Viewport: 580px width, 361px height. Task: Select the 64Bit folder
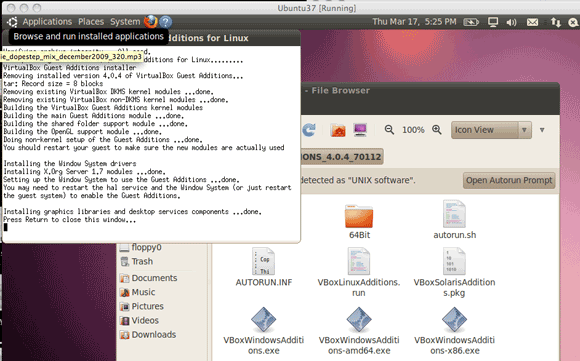[x=359, y=222]
